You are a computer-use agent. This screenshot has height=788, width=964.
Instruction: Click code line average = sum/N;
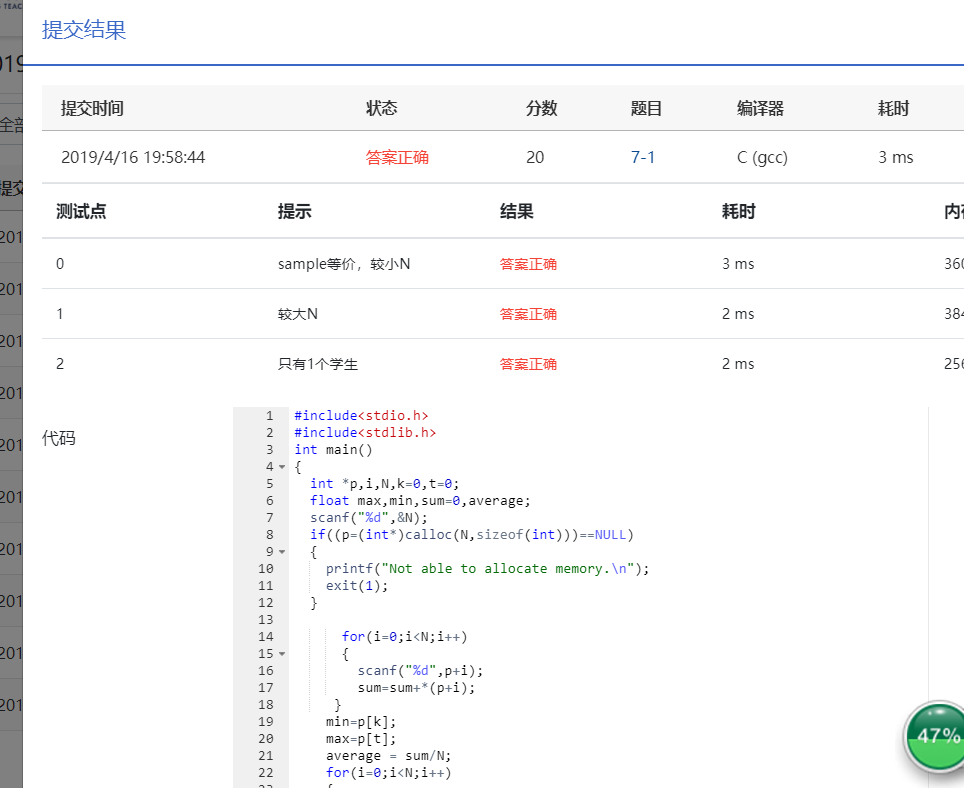click(x=389, y=756)
